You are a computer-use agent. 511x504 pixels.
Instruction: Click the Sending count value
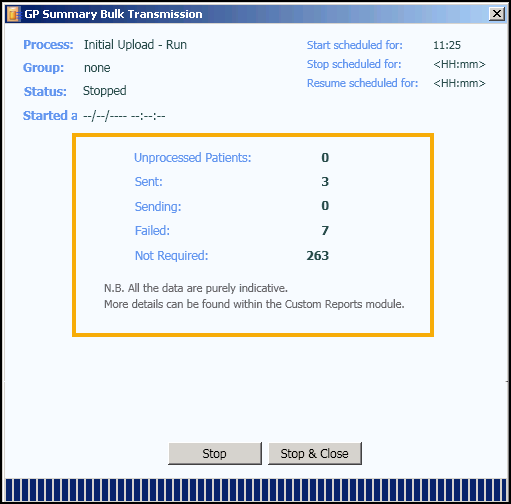[x=325, y=206]
